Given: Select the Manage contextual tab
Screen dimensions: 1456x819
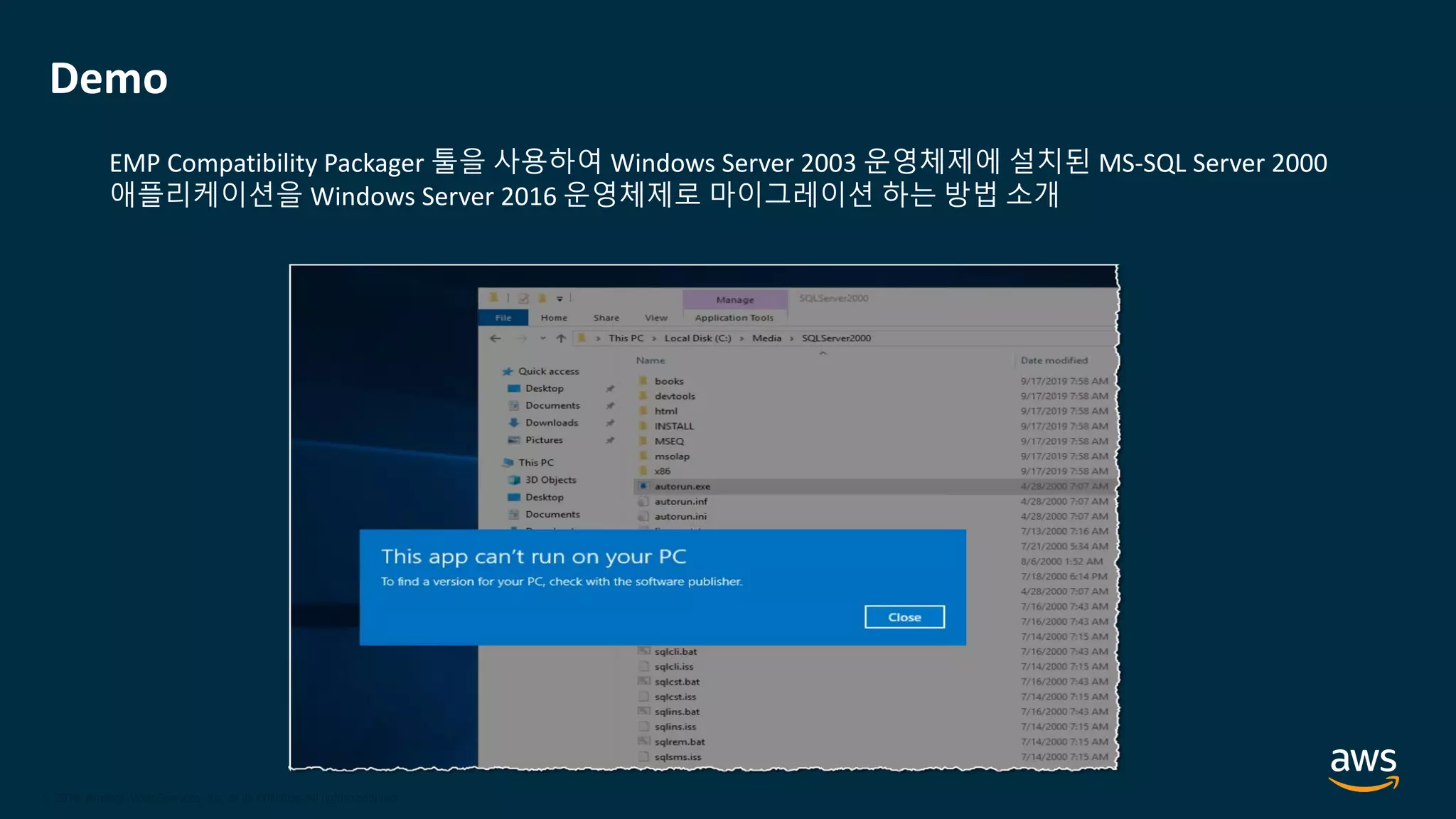Looking at the screenshot, I should (735, 299).
